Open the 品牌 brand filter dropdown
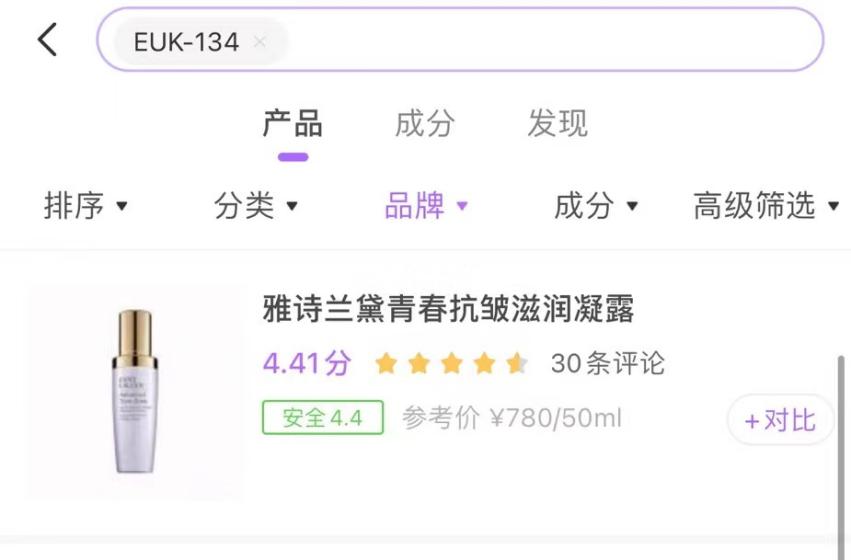The width and height of the screenshot is (851, 560). [426, 206]
